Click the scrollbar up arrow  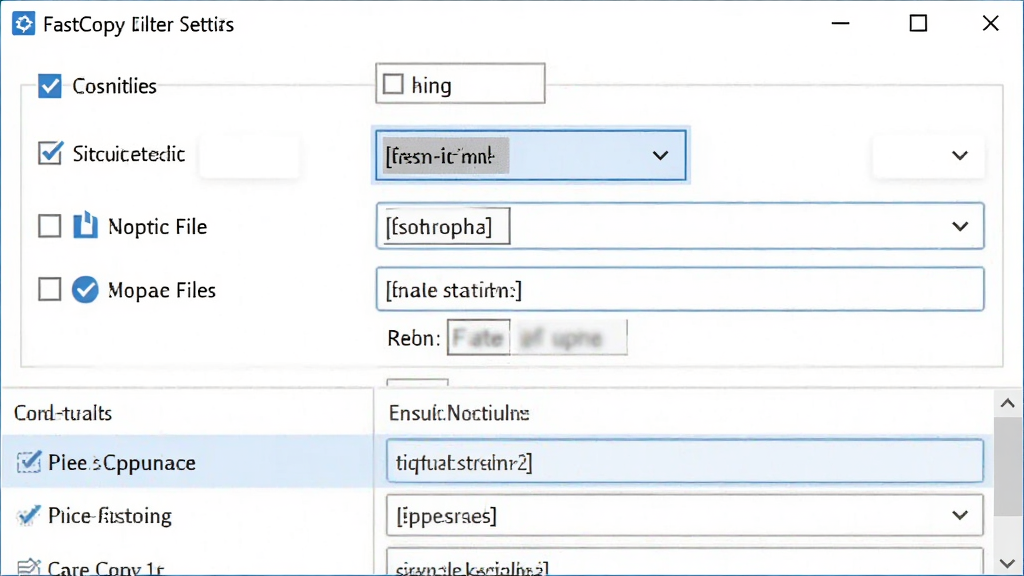click(1008, 404)
